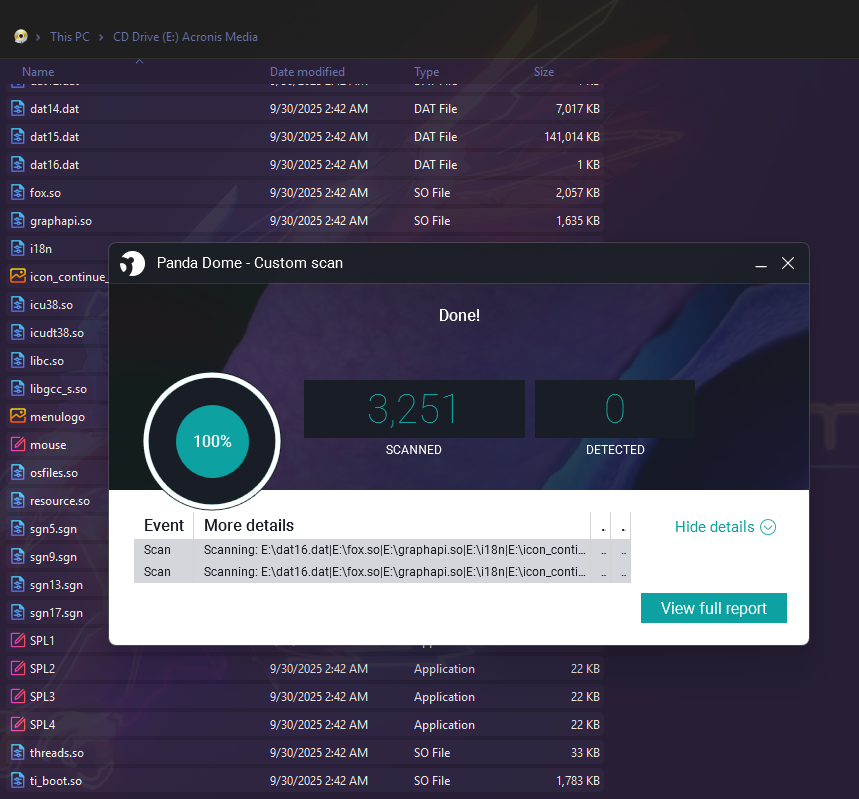The image size is (859, 799).
Task: Click the SO File type of fox.so
Action: (432, 193)
